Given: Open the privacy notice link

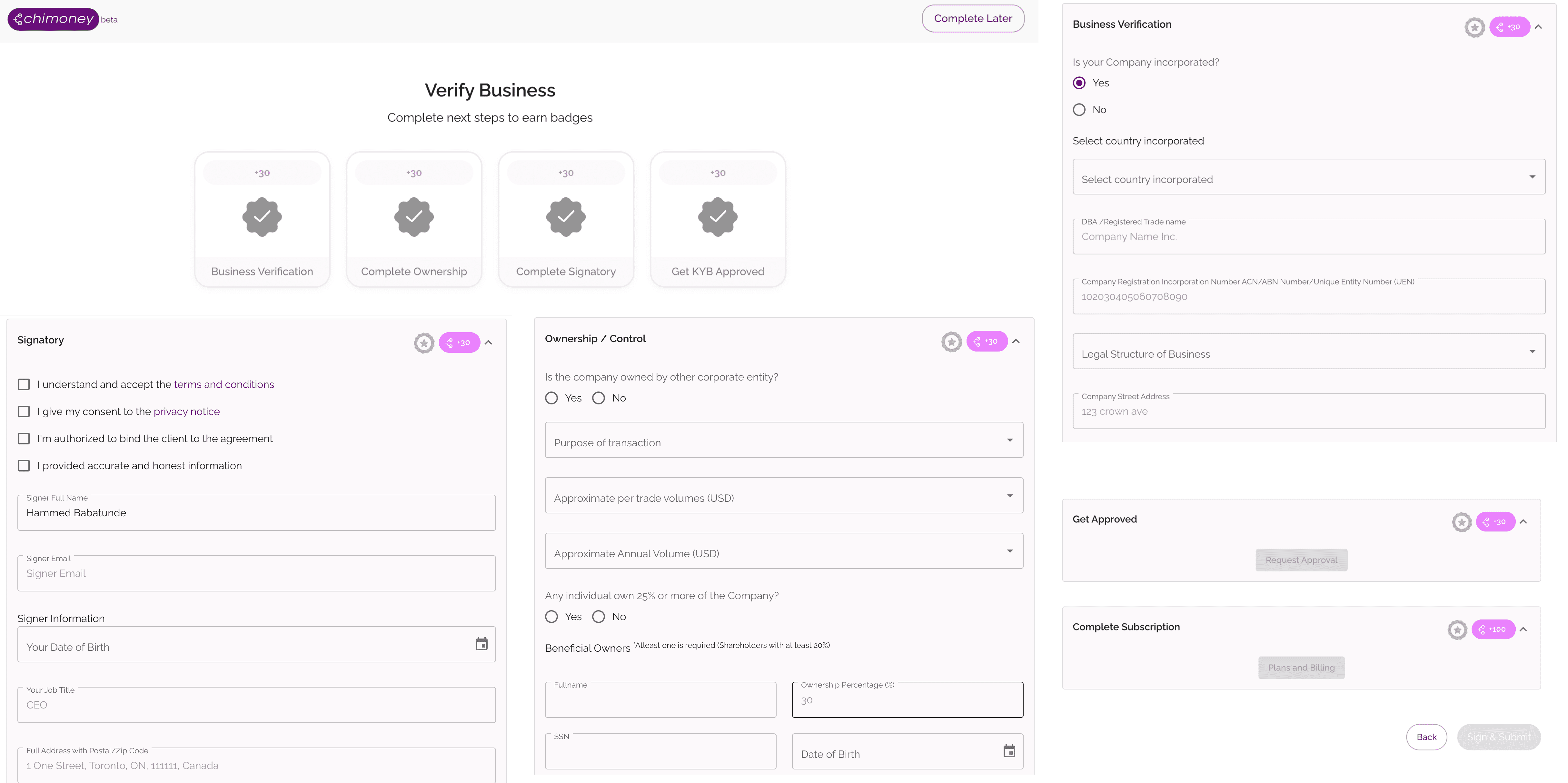Looking at the screenshot, I should tap(186, 411).
